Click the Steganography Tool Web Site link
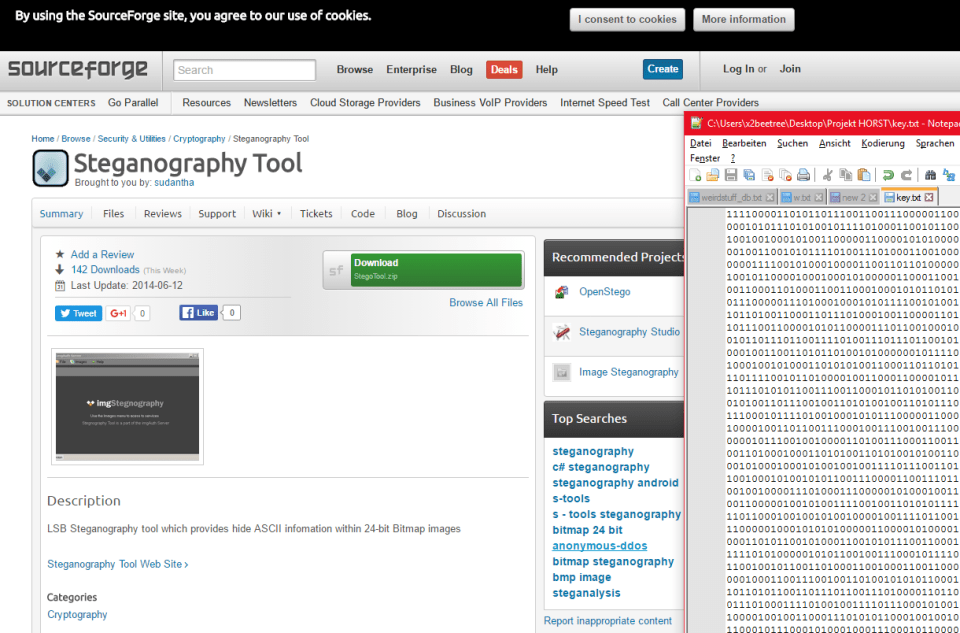The width and height of the screenshot is (960, 633). pos(118,564)
